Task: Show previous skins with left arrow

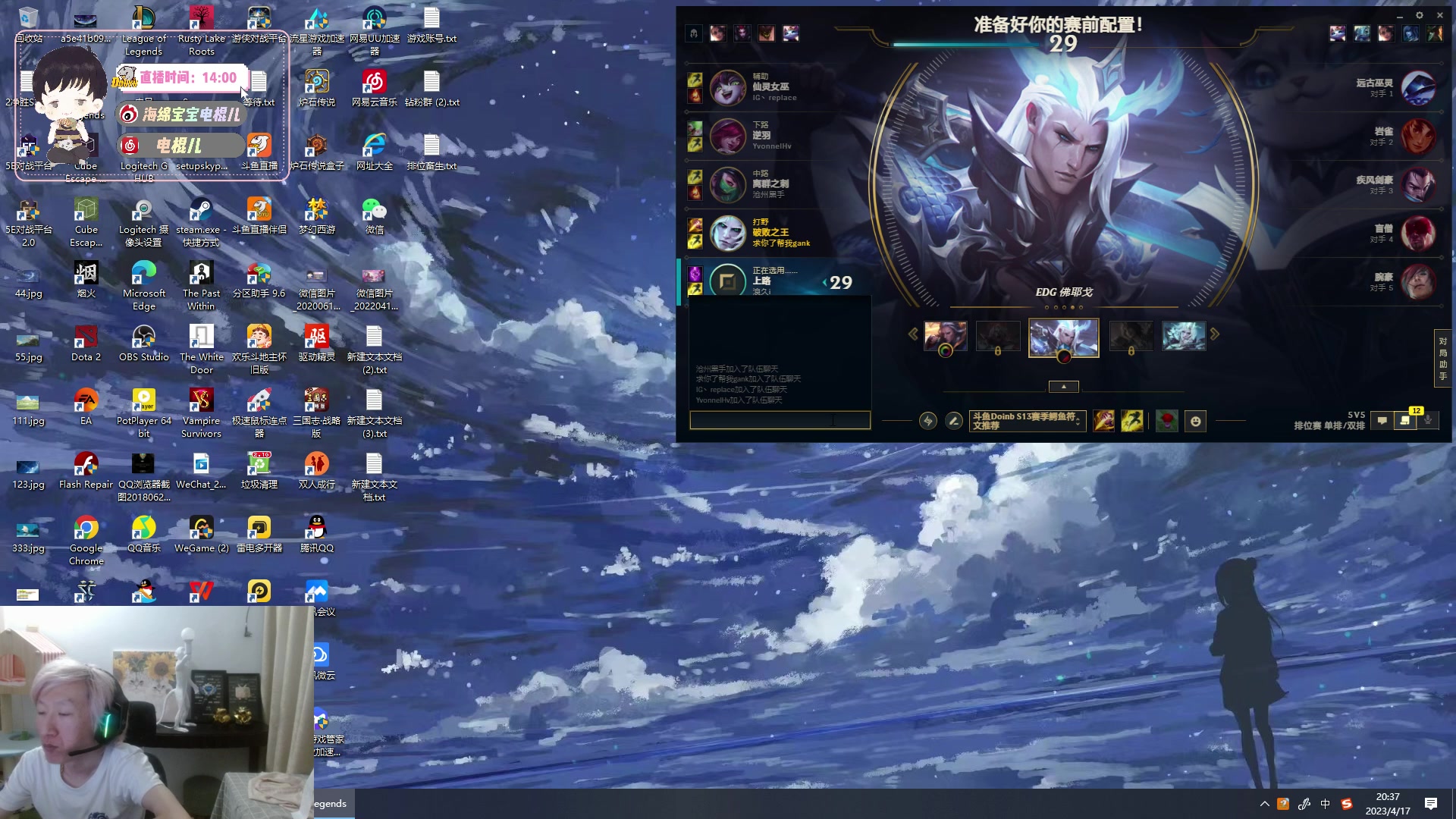Action: tap(913, 334)
